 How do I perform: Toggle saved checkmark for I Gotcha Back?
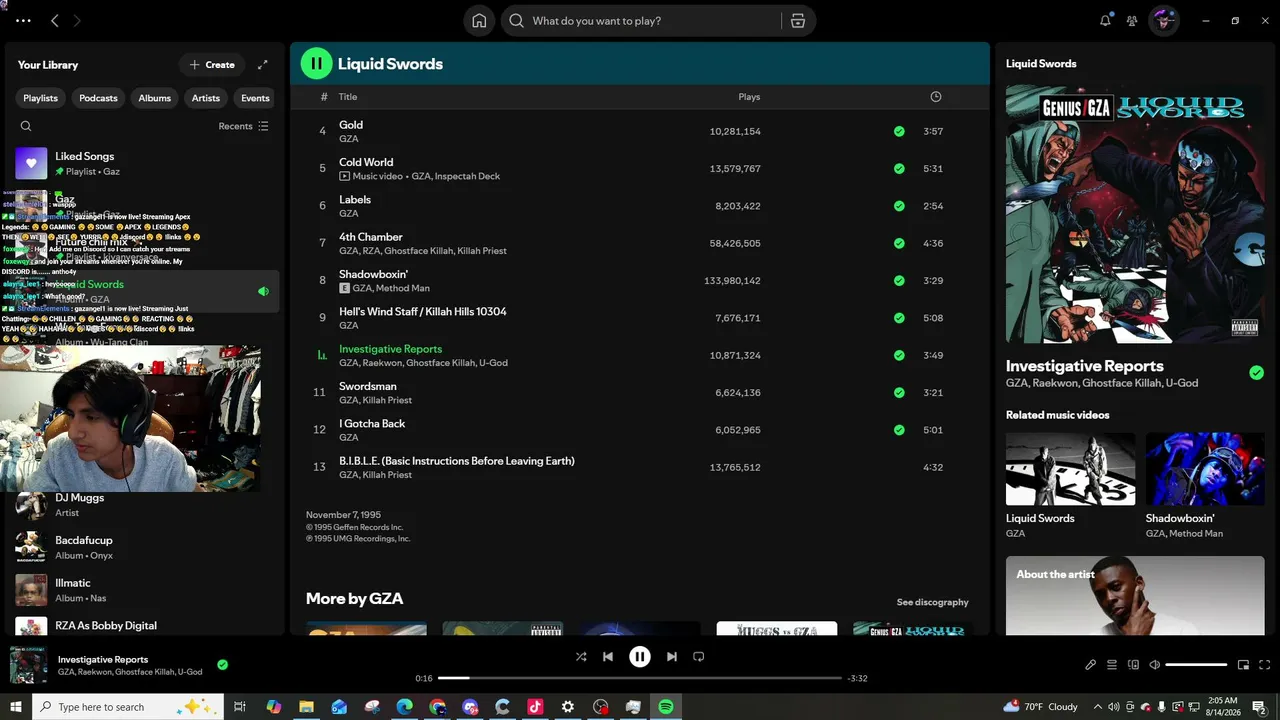click(x=899, y=430)
